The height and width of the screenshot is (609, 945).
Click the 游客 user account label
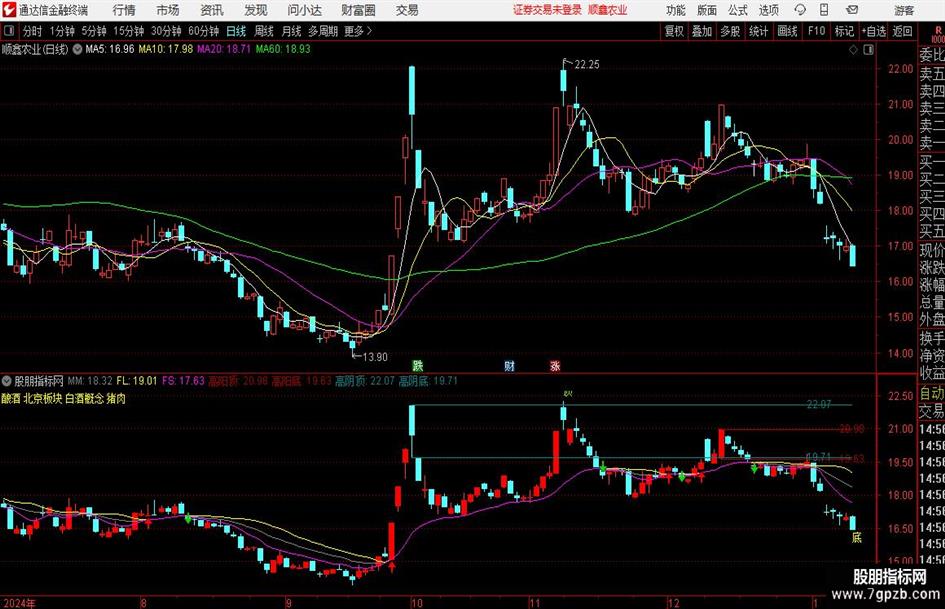click(x=904, y=10)
